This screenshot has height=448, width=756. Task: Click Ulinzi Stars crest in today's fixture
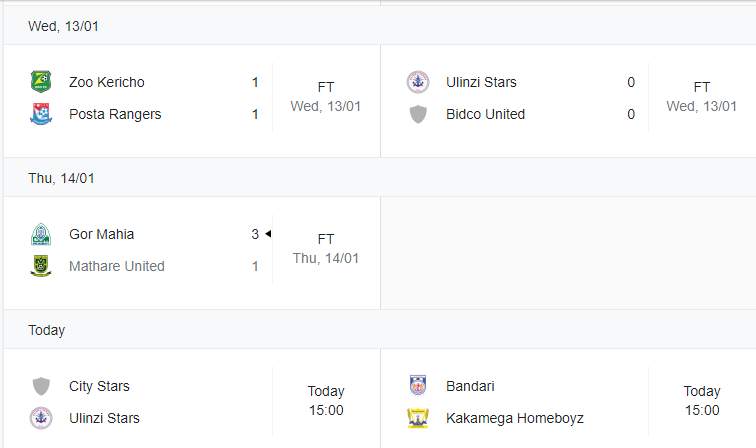click(41, 418)
